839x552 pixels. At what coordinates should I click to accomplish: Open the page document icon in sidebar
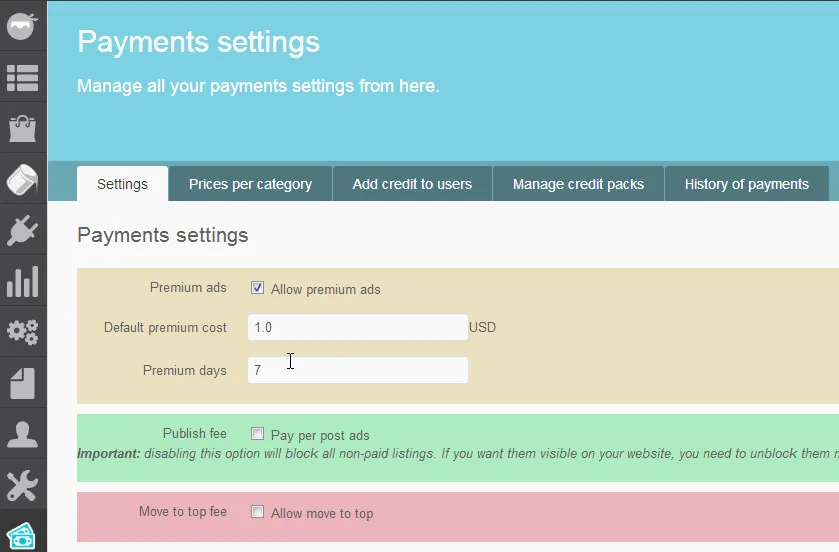(x=22, y=383)
